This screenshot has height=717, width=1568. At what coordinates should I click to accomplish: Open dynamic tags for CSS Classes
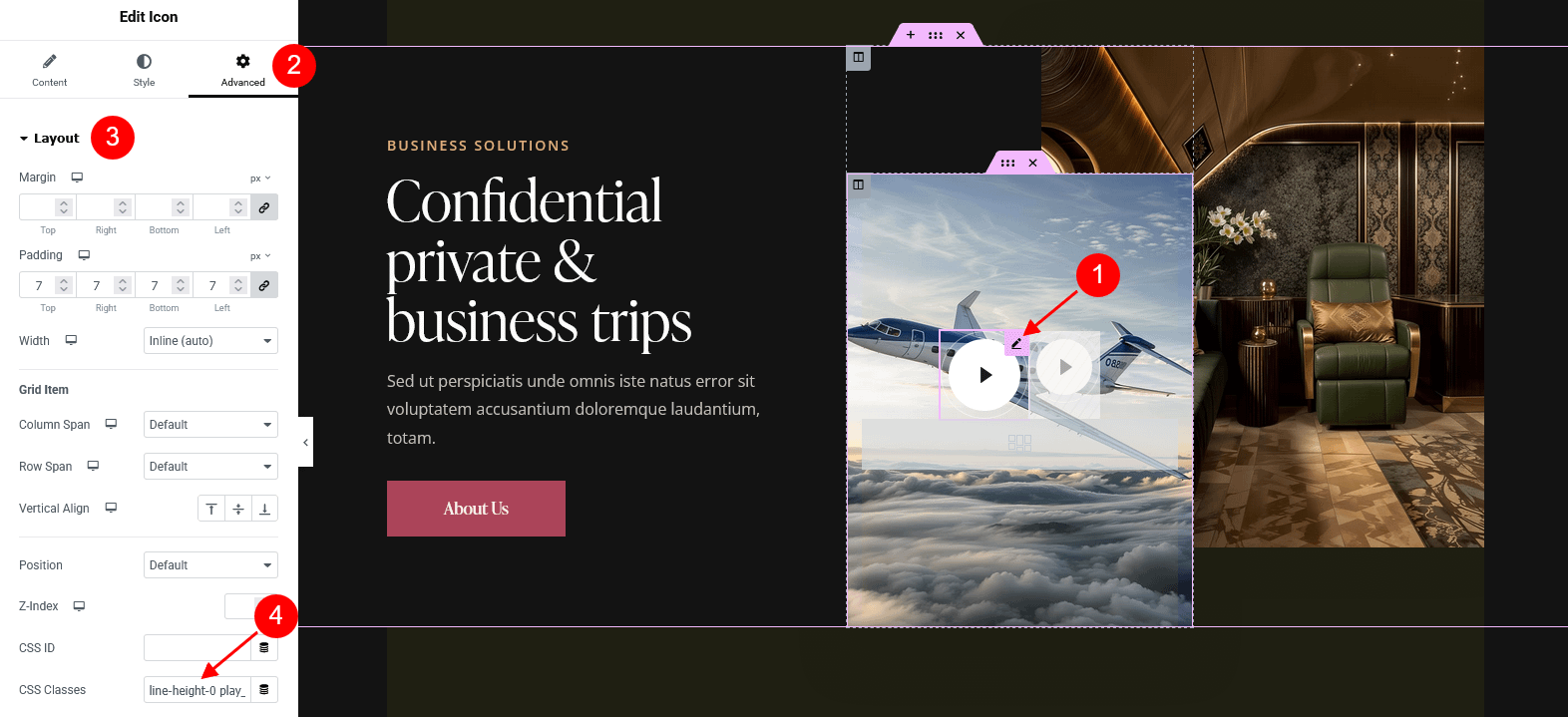264,690
